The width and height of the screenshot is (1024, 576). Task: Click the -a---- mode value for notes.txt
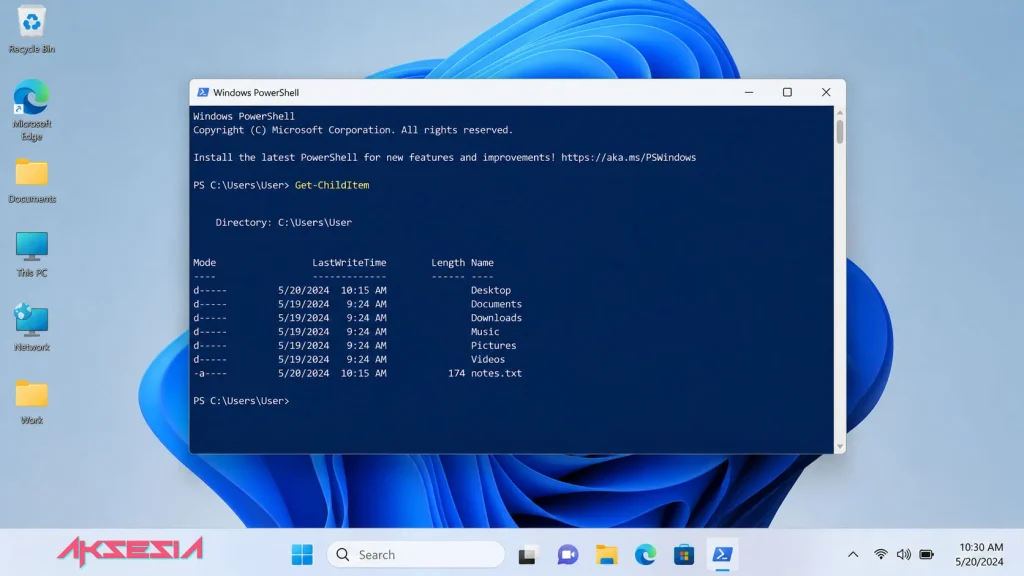coord(210,374)
